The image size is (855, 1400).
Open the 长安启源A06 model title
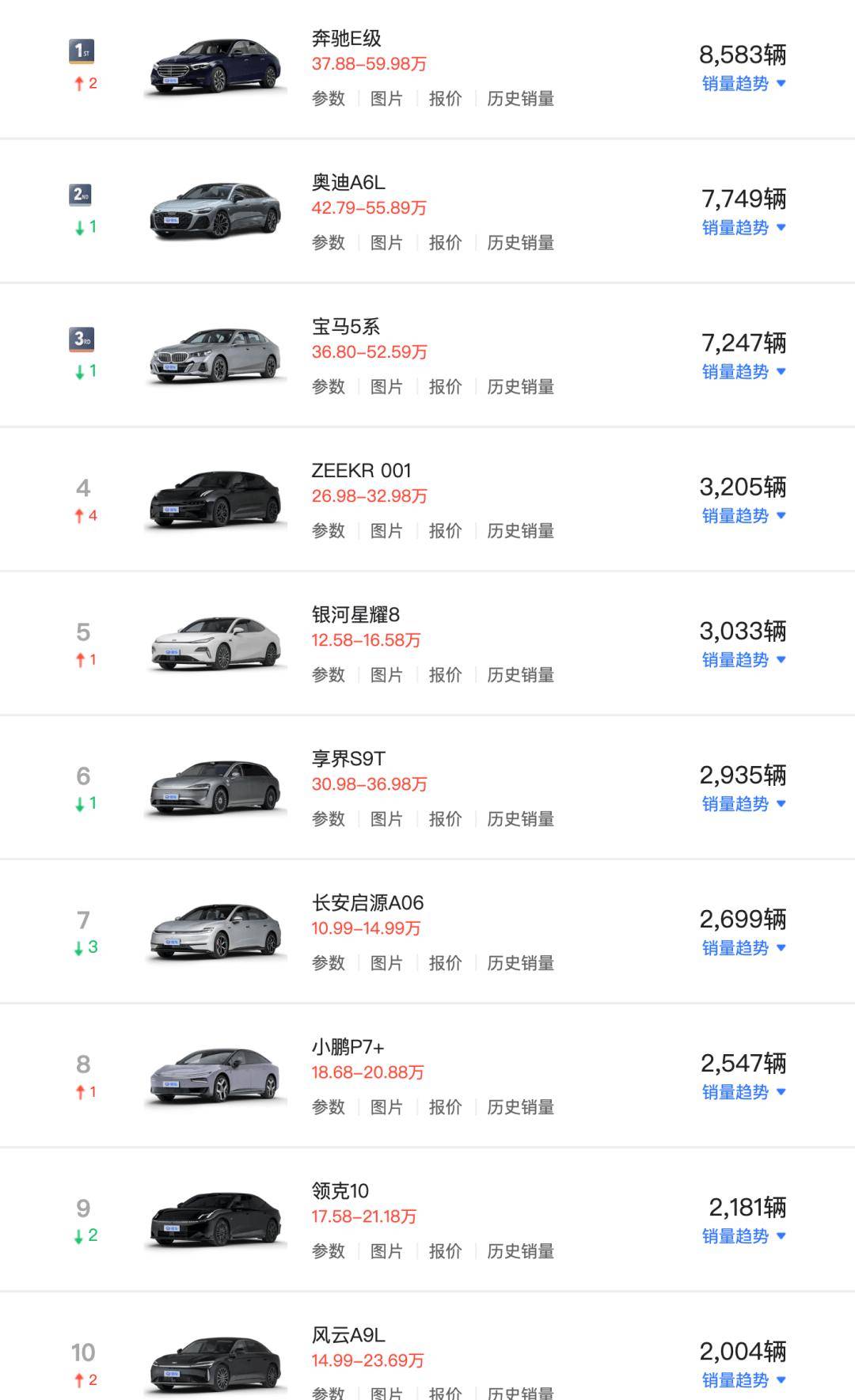point(367,903)
